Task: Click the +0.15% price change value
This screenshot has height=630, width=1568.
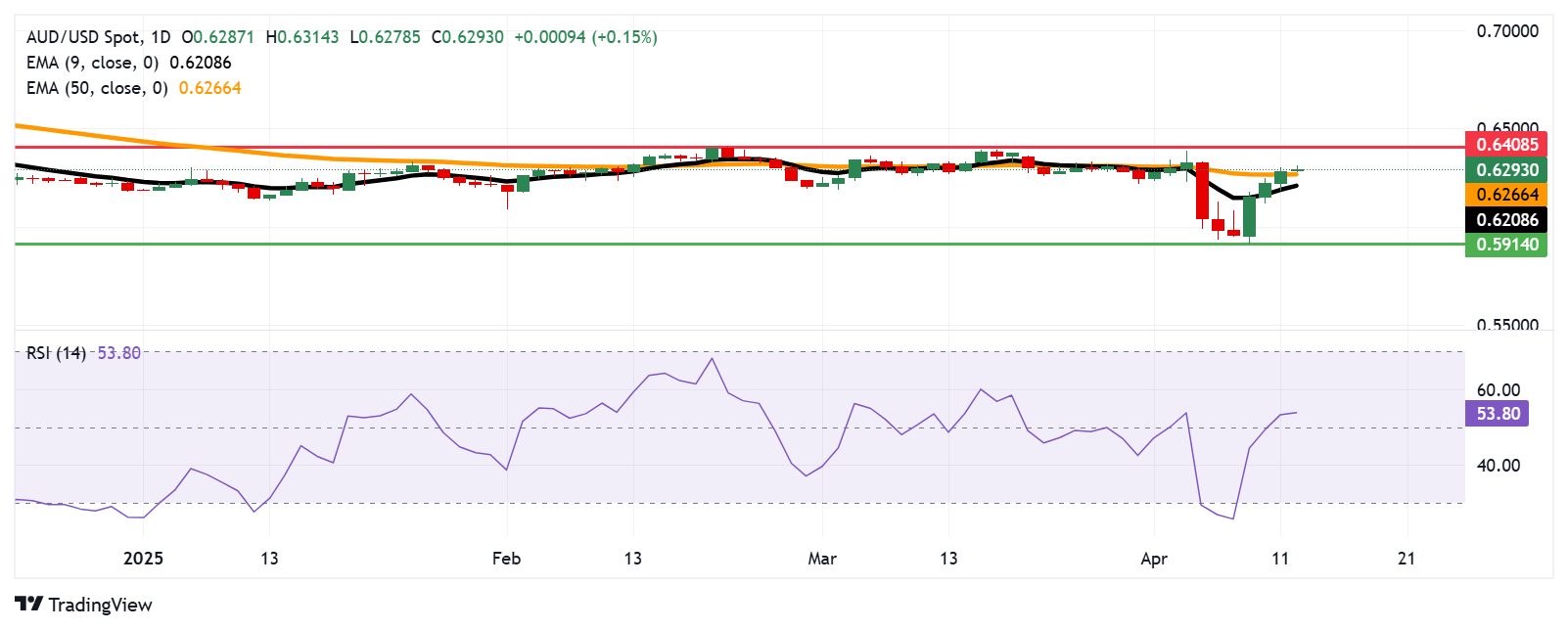Action: pyautogui.click(x=624, y=37)
